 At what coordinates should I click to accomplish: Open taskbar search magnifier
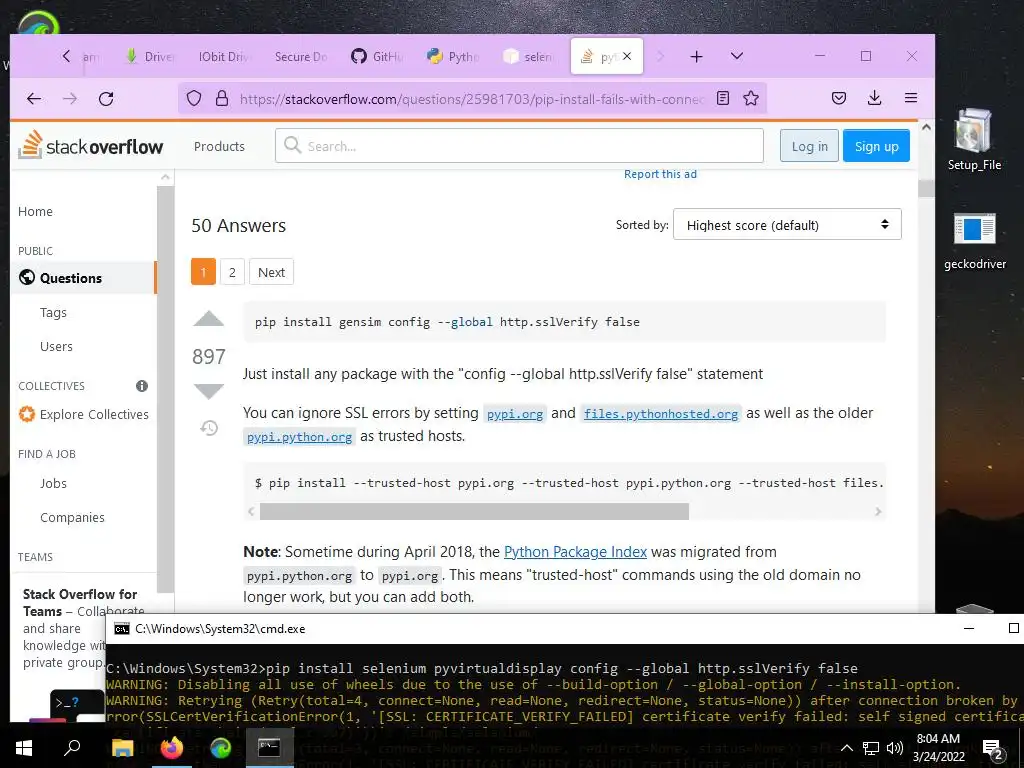[72, 748]
